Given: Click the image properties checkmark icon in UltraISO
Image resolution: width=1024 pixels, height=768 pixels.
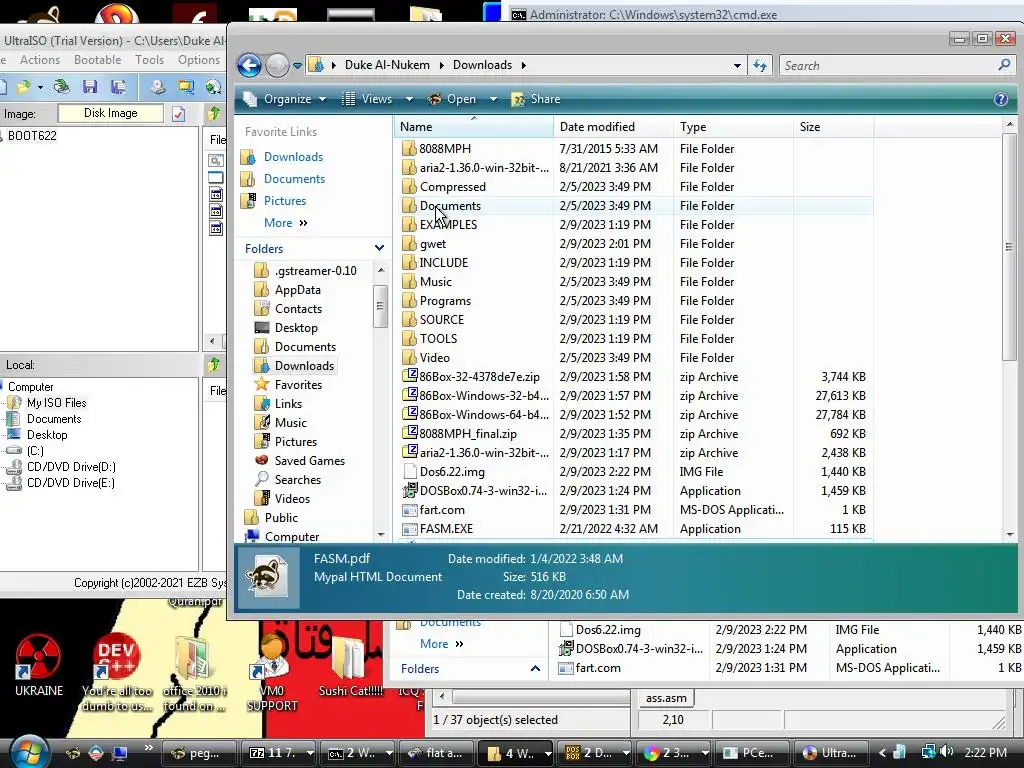Looking at the screenshot, I should click(x=178, y=114).
